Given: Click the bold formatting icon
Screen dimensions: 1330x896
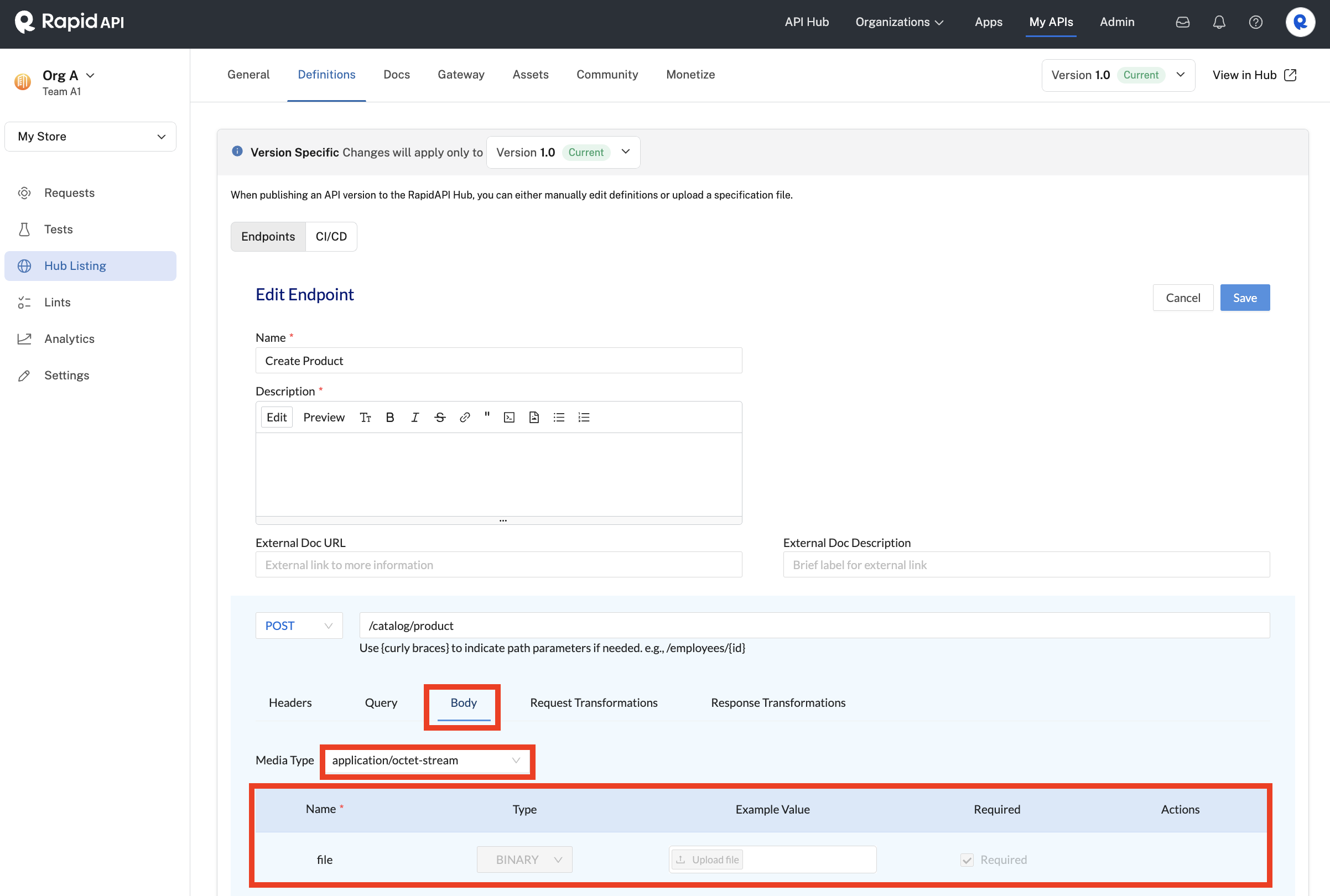Looking at the screenshot, I should pos(391,417).
